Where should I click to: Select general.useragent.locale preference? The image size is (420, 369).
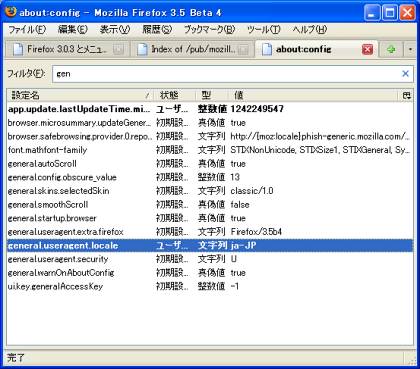[x=210, y=246]
